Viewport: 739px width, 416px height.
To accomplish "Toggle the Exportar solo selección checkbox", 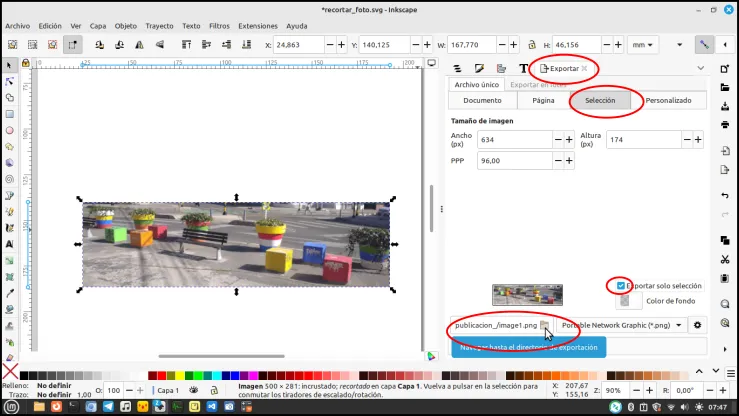I will [x=621, y=285].
